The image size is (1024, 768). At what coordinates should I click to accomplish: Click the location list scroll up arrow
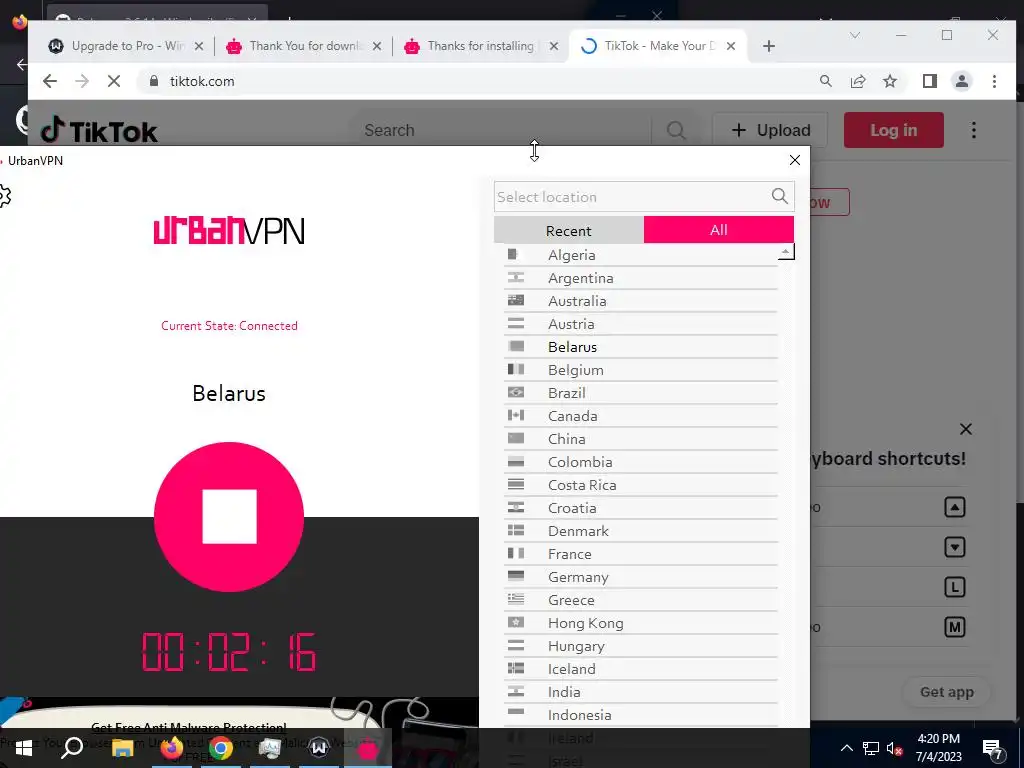[786, 252]
